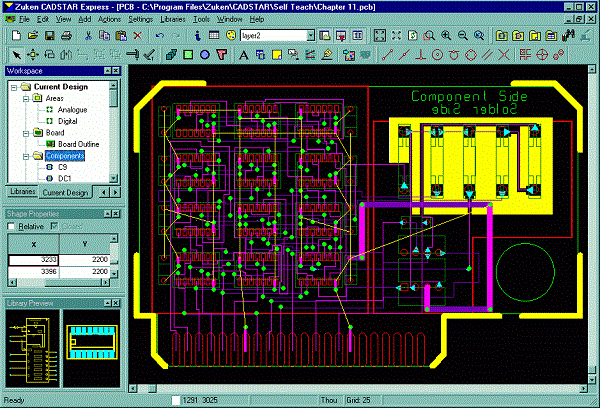The image size is (600, 408).
Task: Print the design using the printer icon
Action: [x=66, y=36]
